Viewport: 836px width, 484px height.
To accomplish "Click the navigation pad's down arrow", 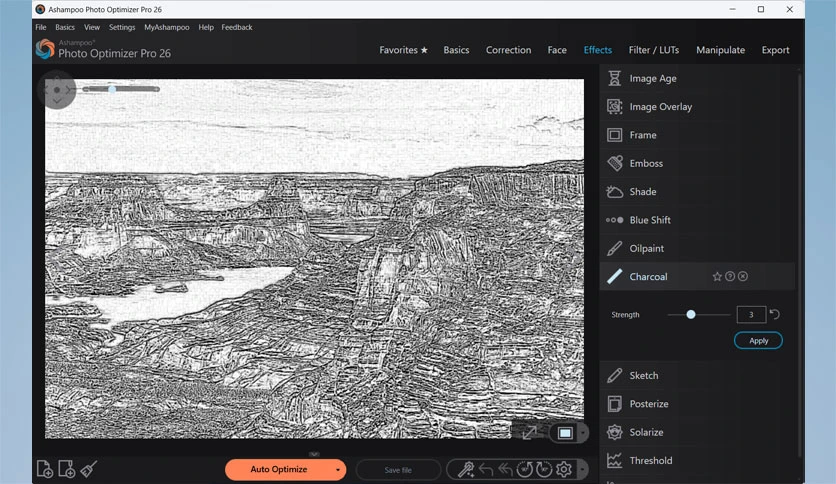I will click(x=57, y=101).
